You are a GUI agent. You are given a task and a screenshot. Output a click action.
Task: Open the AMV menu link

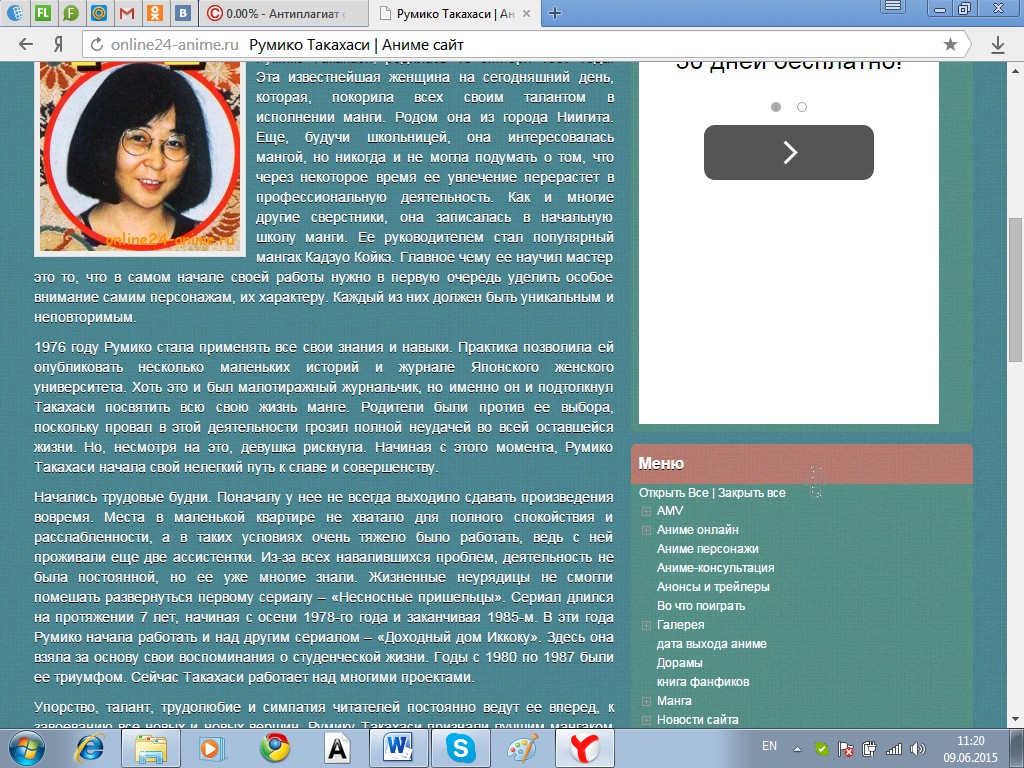(x=670, y=511)
